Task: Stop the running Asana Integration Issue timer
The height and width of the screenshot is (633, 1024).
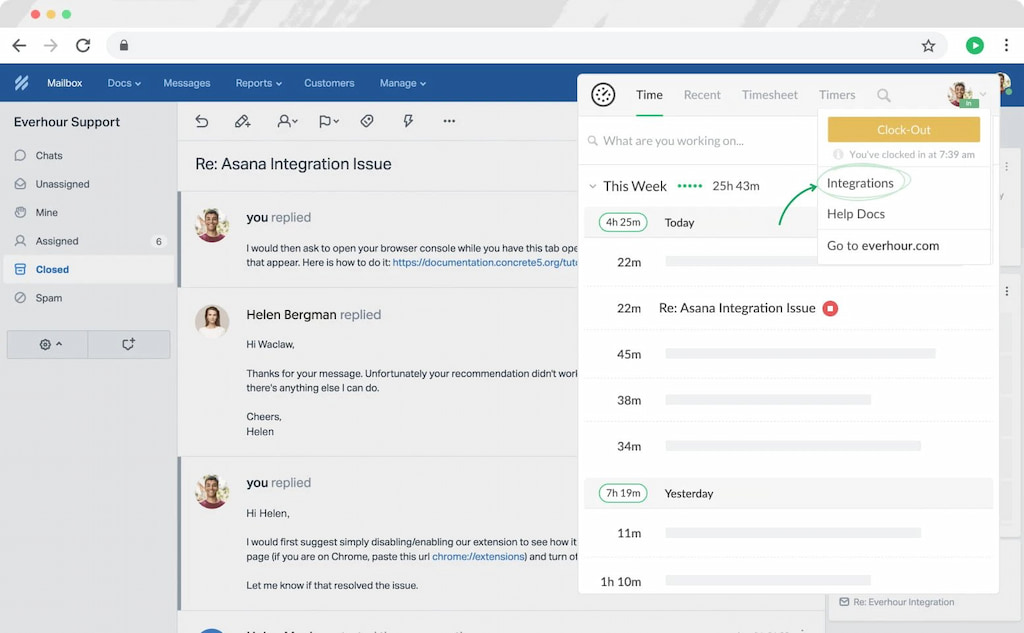Action: [x=830, y=308]
